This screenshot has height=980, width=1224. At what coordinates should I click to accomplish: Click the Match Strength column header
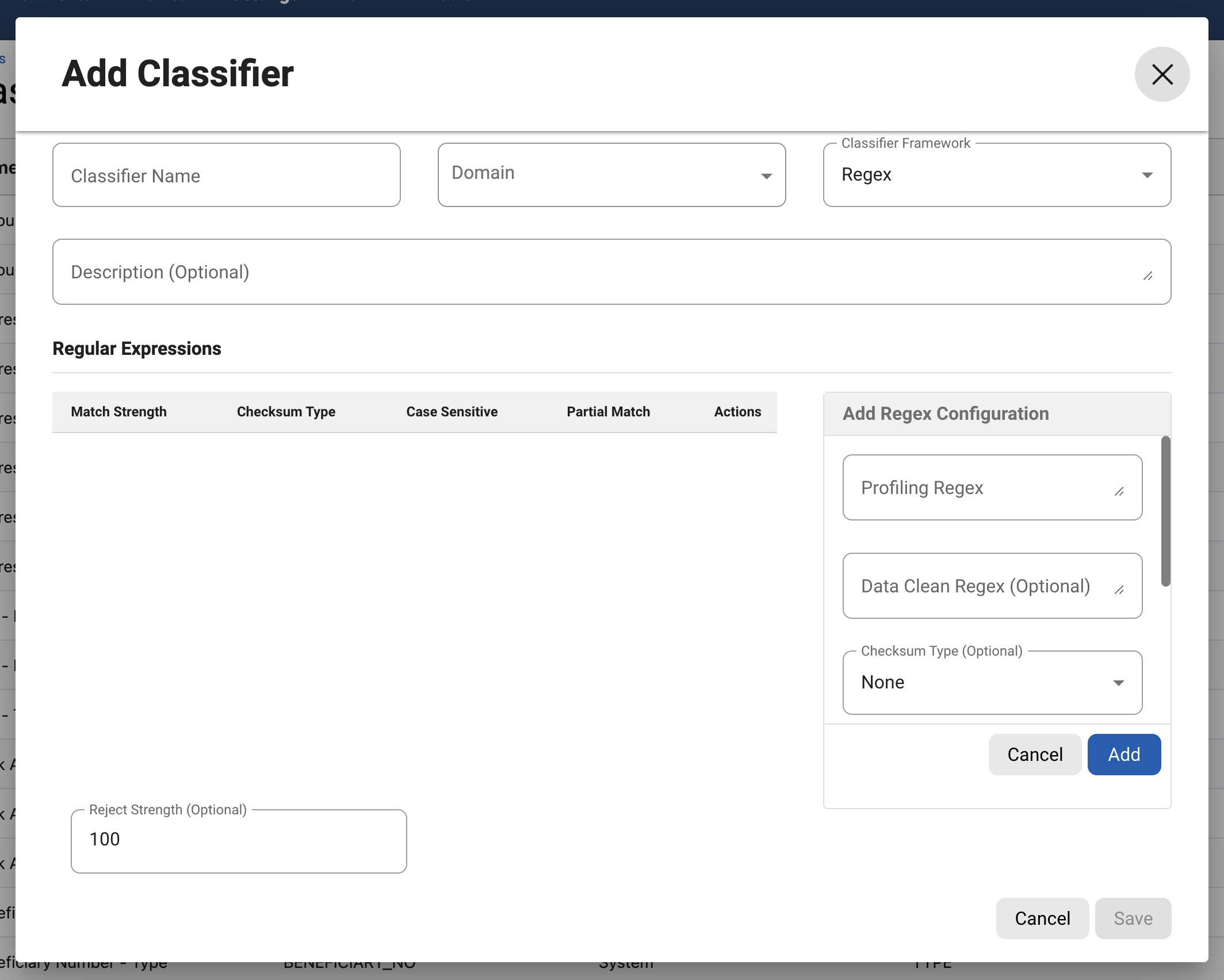pyautogui.click(x=118, y=412)
